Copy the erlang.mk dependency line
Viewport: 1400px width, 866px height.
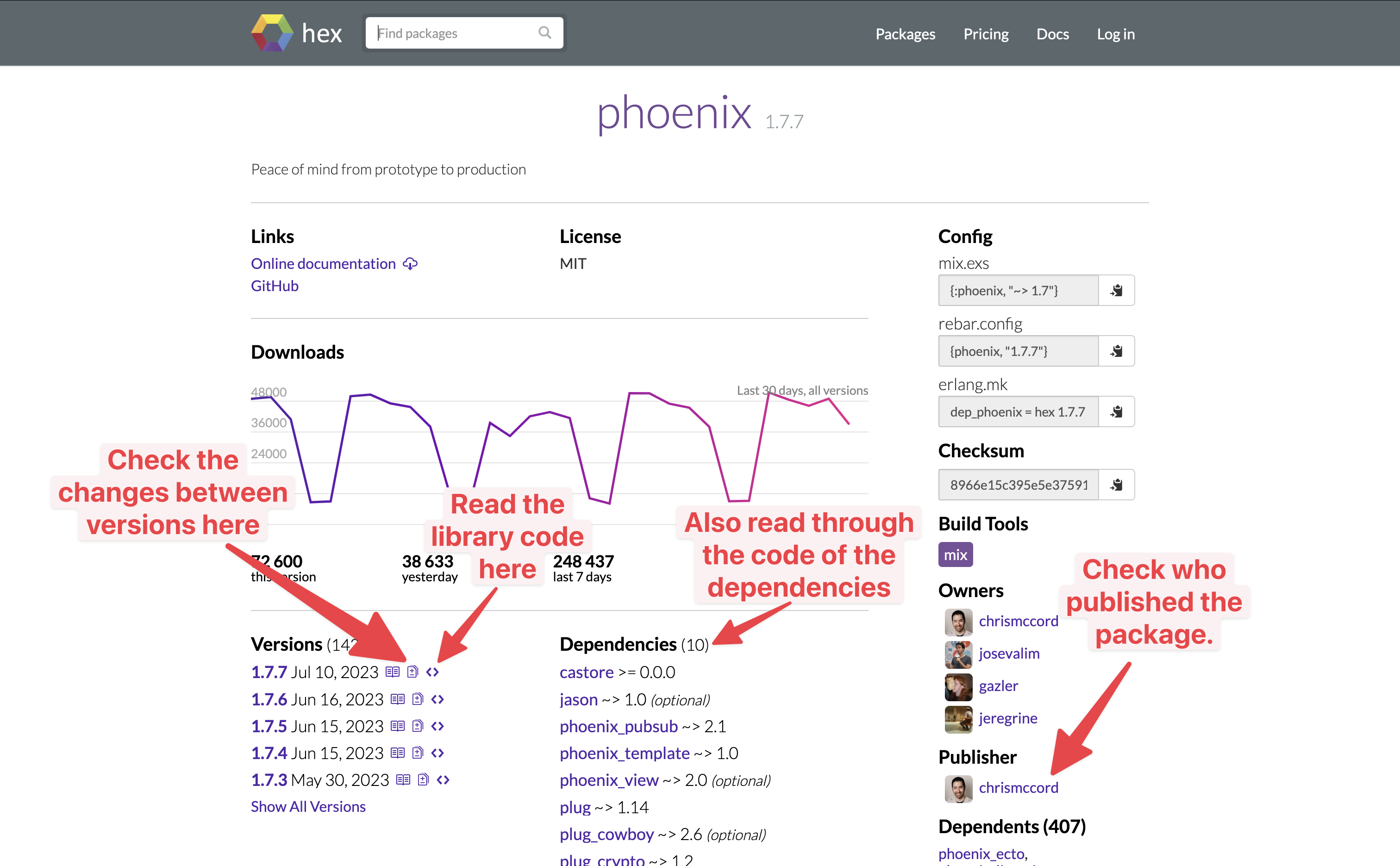click(x=1116, y=411)
